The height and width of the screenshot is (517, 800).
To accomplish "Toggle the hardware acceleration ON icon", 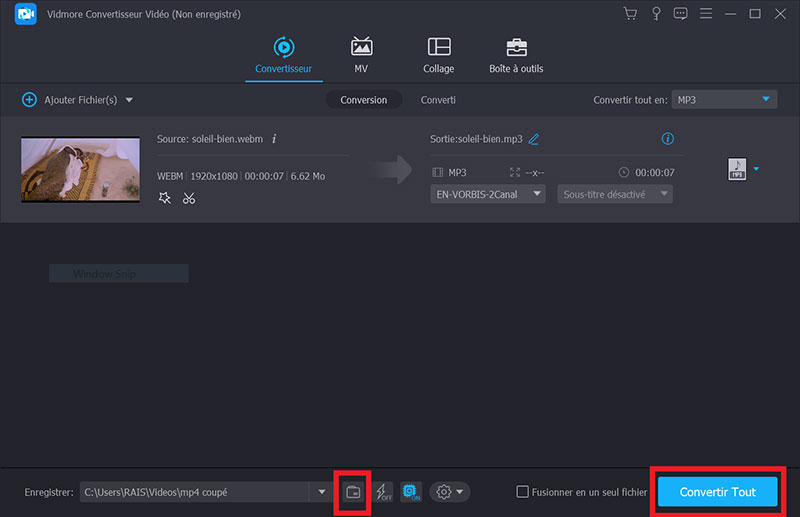I will click(411, 492).
